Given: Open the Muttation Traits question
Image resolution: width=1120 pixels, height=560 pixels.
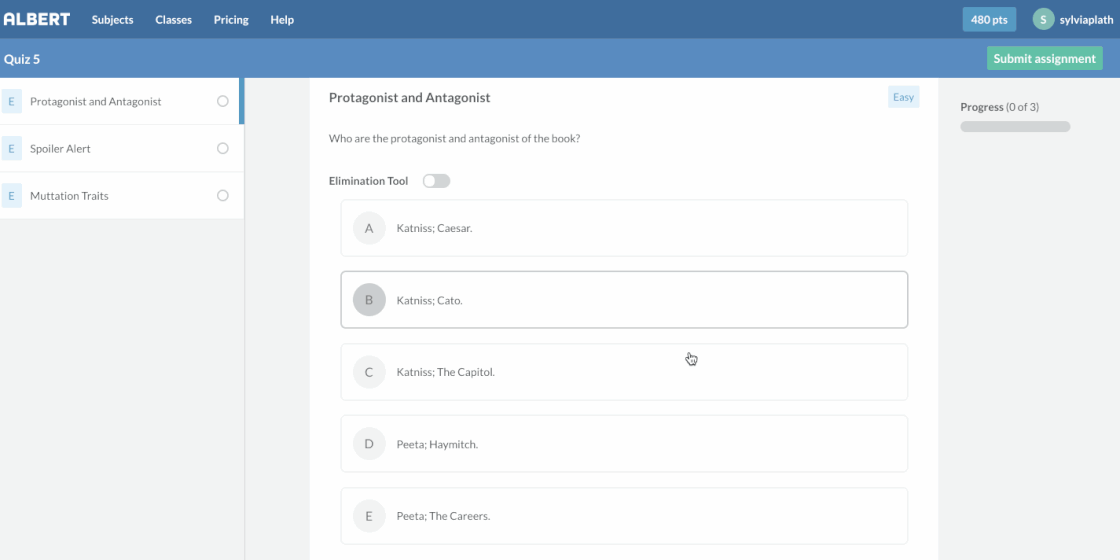Looking at the screenshot, I should 69,196.
